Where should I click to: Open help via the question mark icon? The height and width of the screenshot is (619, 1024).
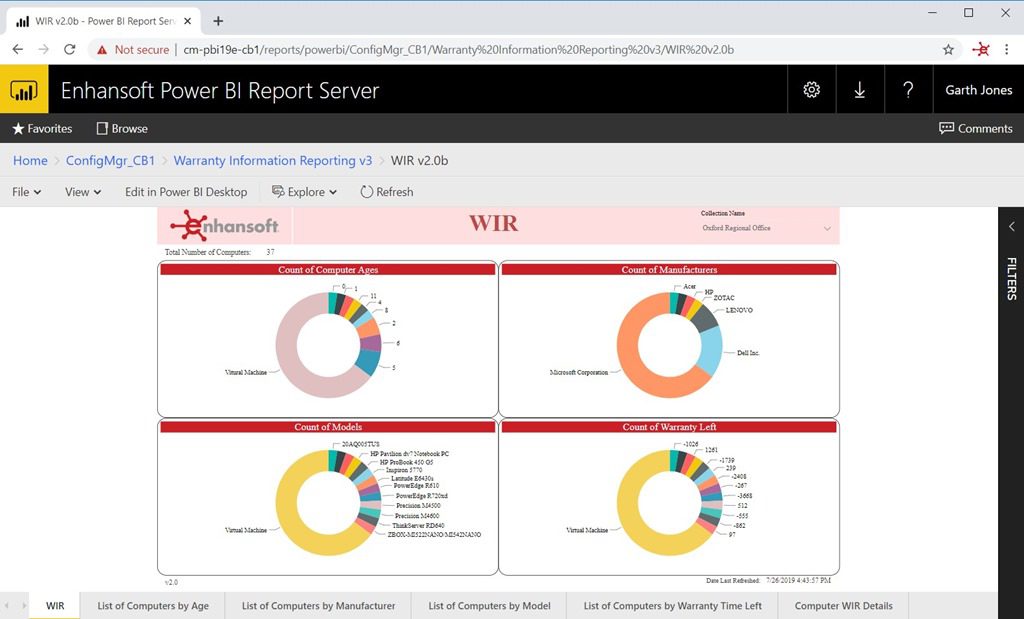click(908, 89)
